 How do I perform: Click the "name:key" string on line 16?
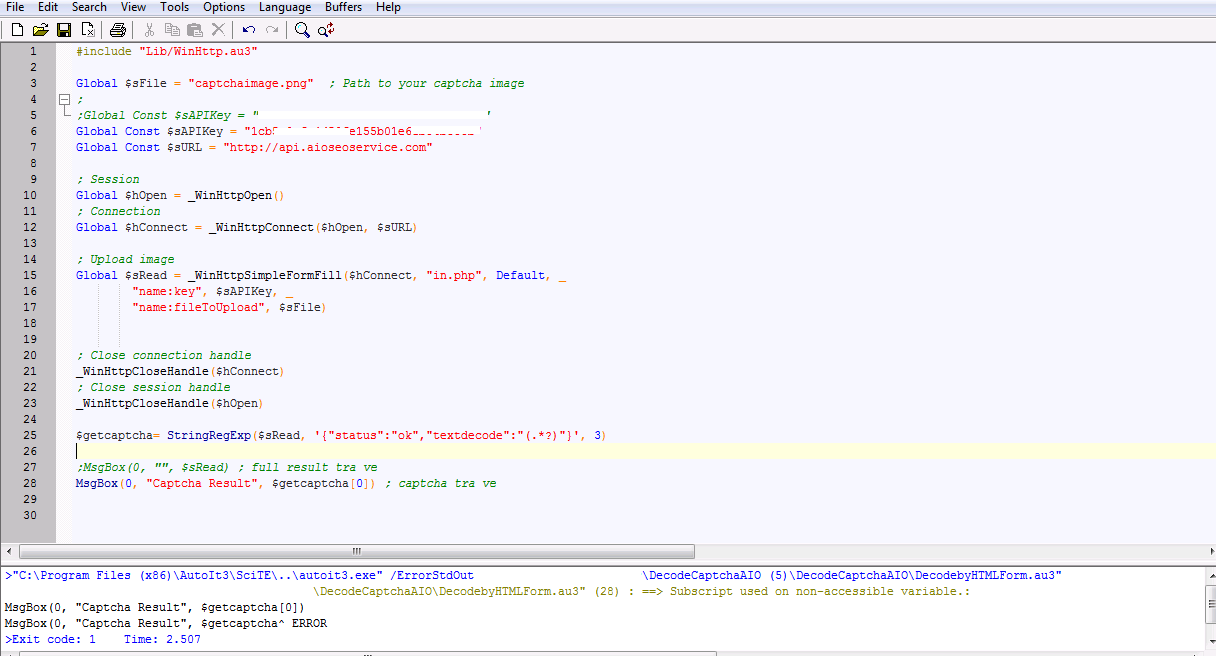point(167,291)
